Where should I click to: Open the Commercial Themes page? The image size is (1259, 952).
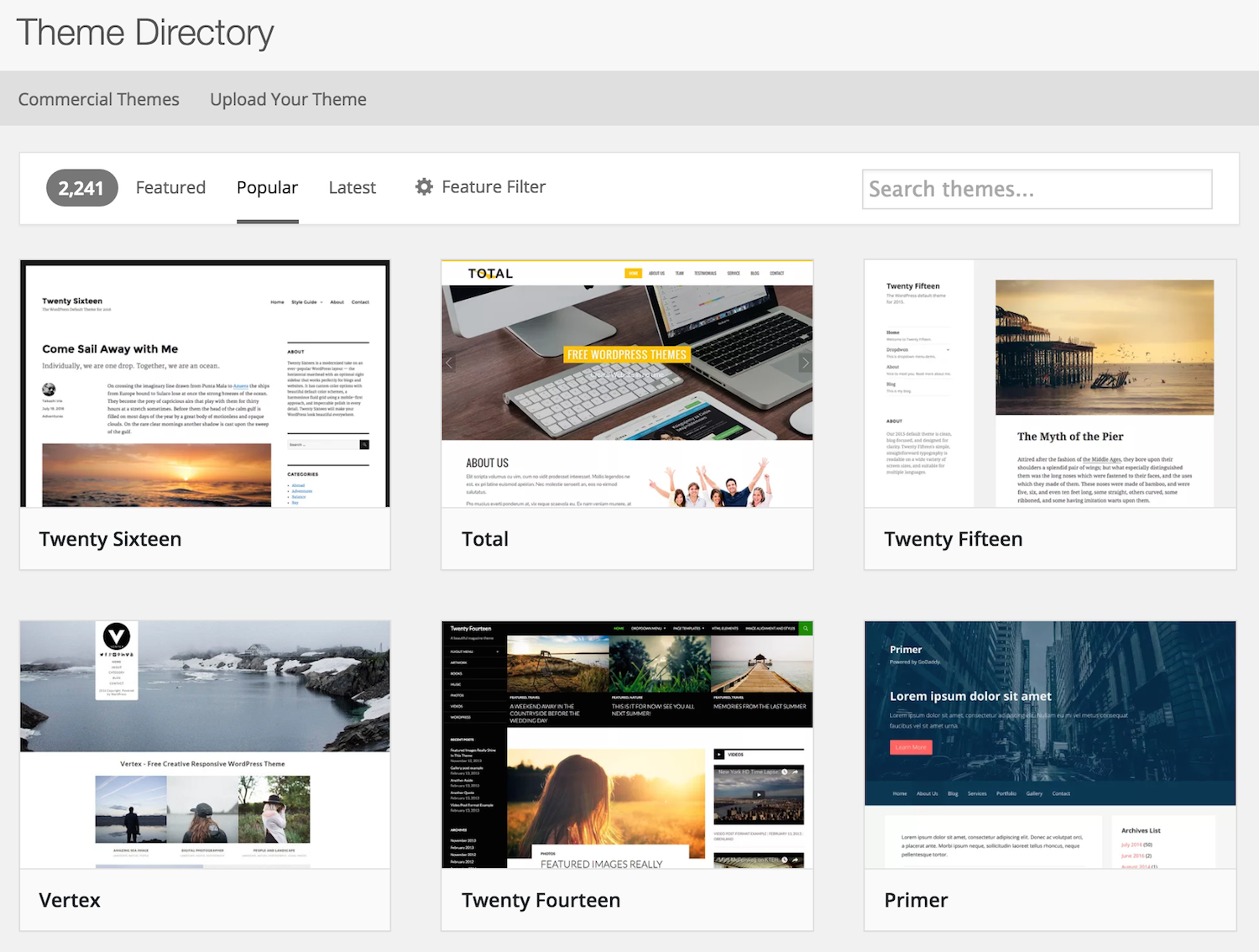pos(99,99)
